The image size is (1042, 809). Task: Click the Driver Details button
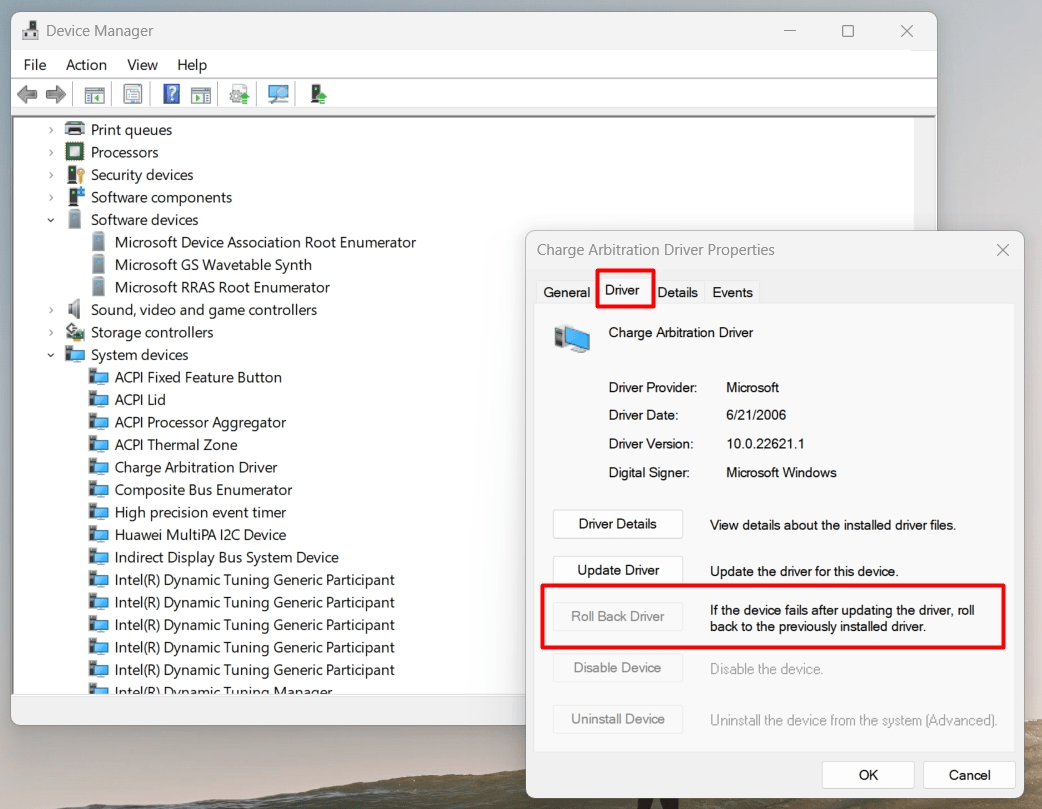coord(617,523)
